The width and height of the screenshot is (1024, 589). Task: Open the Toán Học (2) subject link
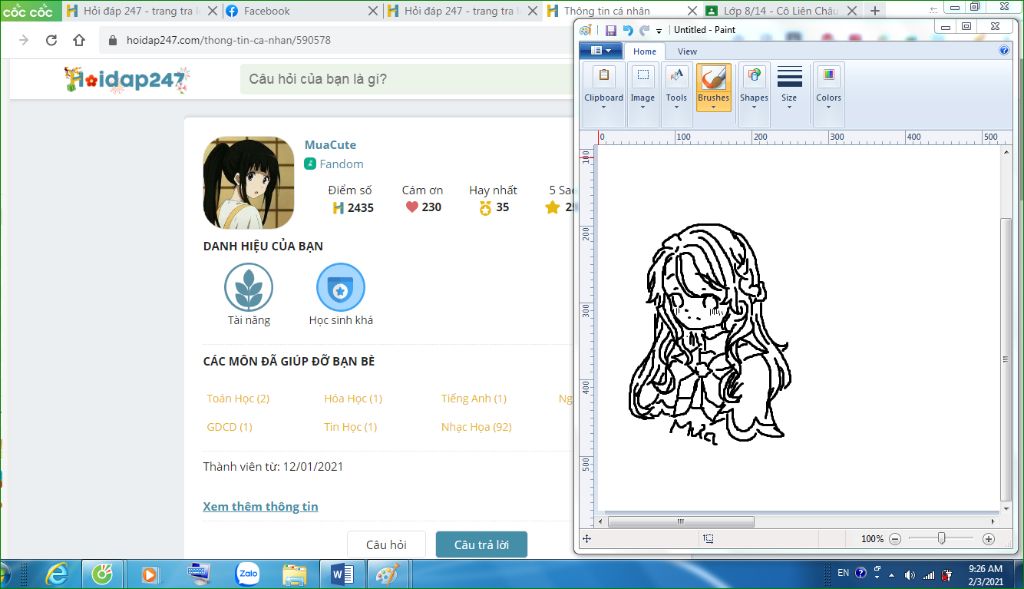[238, 398]
